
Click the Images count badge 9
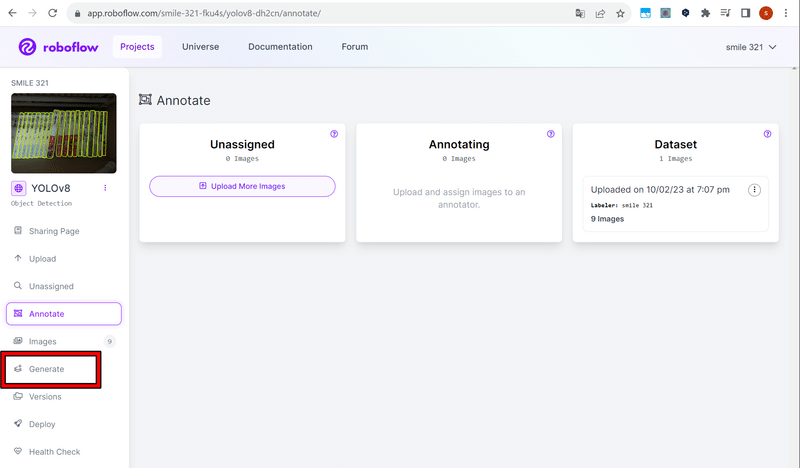coord(109,341)
